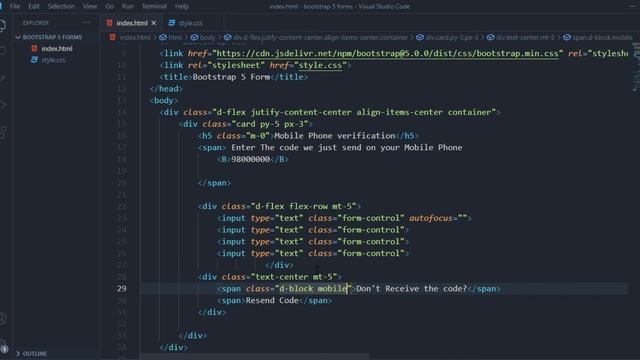Open the Explorer view in activity bar

(x=2, y=25)
